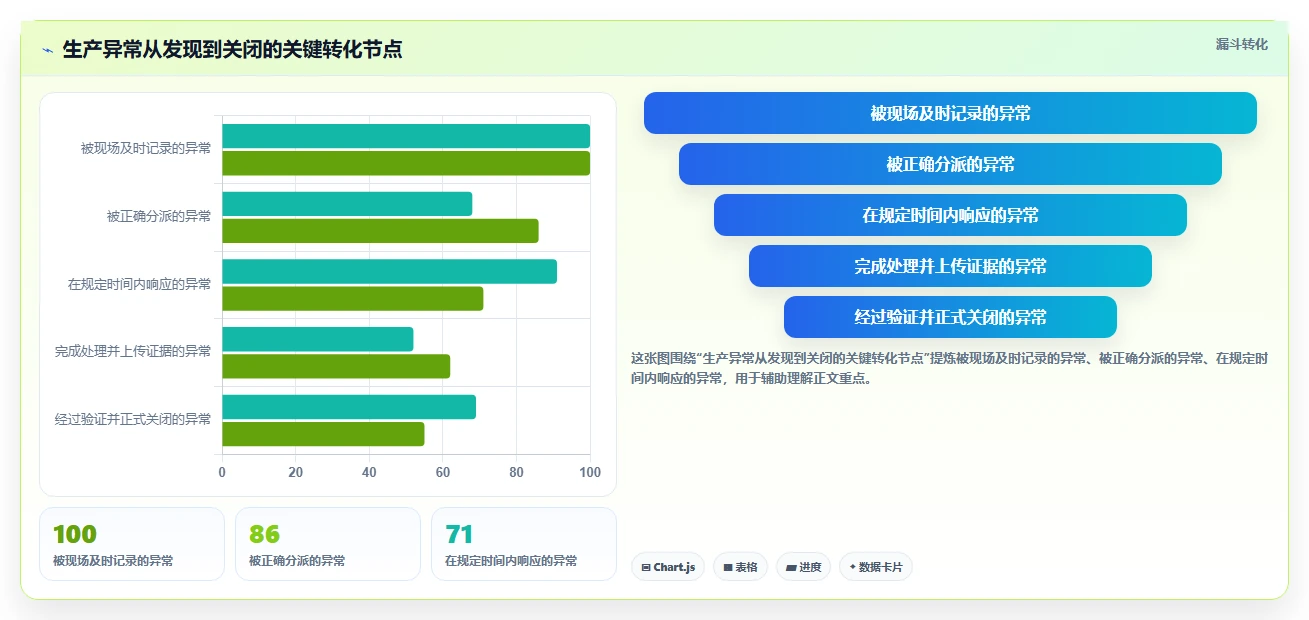Click the teal 71 value in stat card
This screenshot has width=1309, height=620.
[459, 535]
